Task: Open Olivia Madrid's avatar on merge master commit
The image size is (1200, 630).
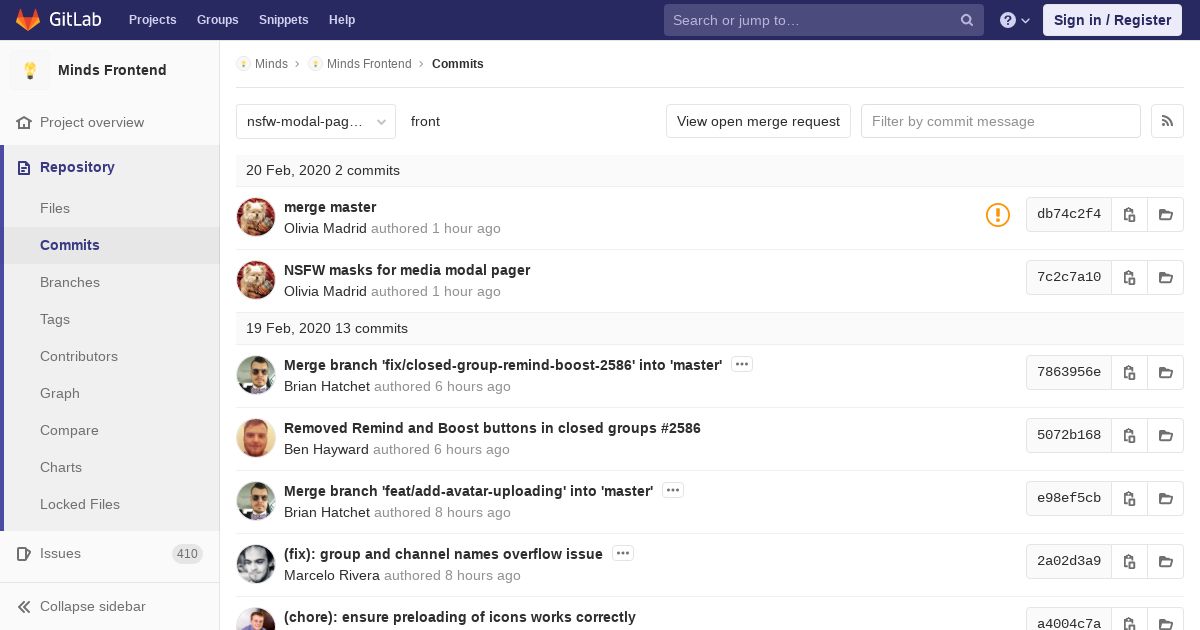Action: [x=256, y=216]
